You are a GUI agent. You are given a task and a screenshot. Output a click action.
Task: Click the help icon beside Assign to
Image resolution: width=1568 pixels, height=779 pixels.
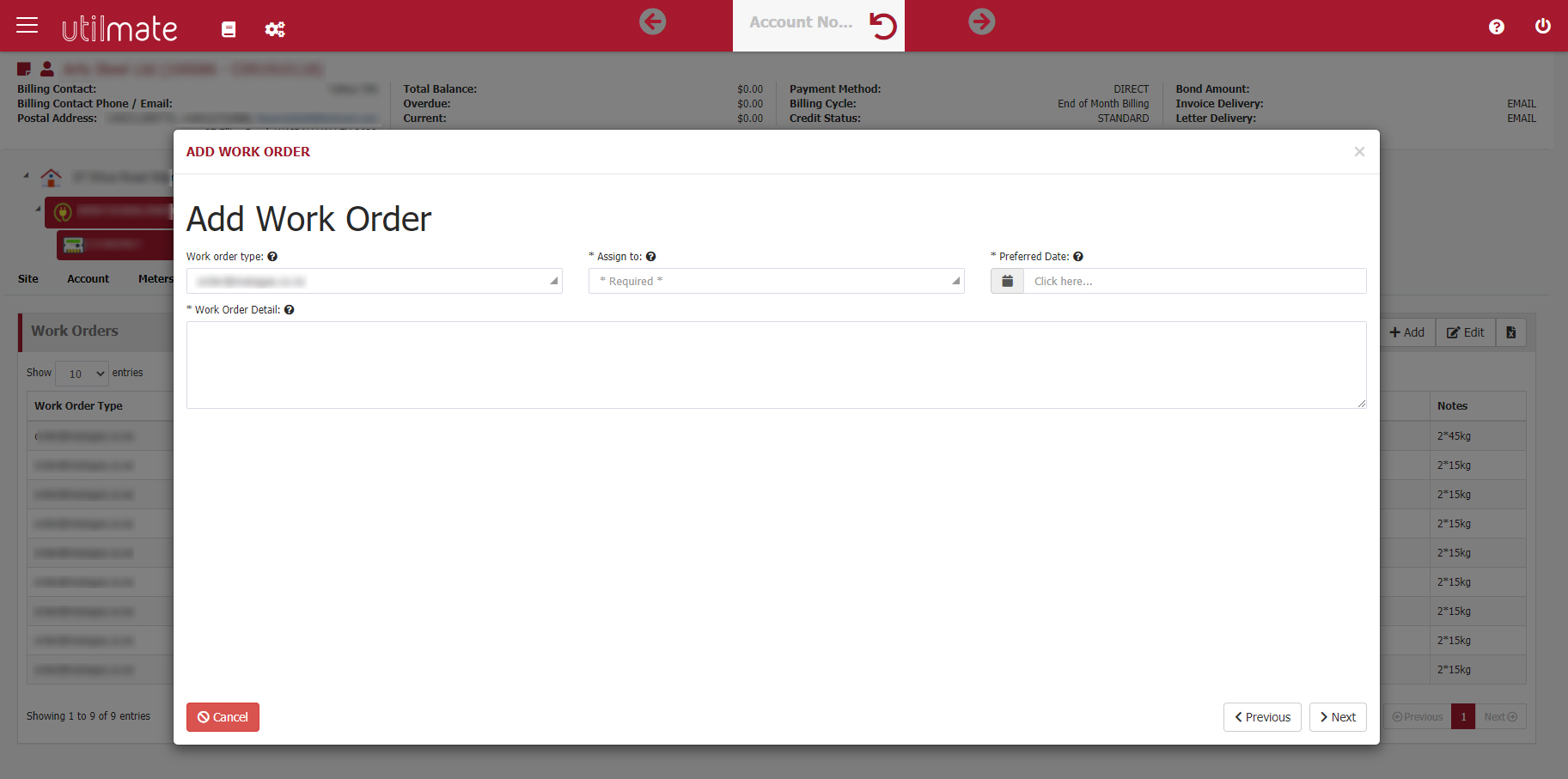pos(650,256)
